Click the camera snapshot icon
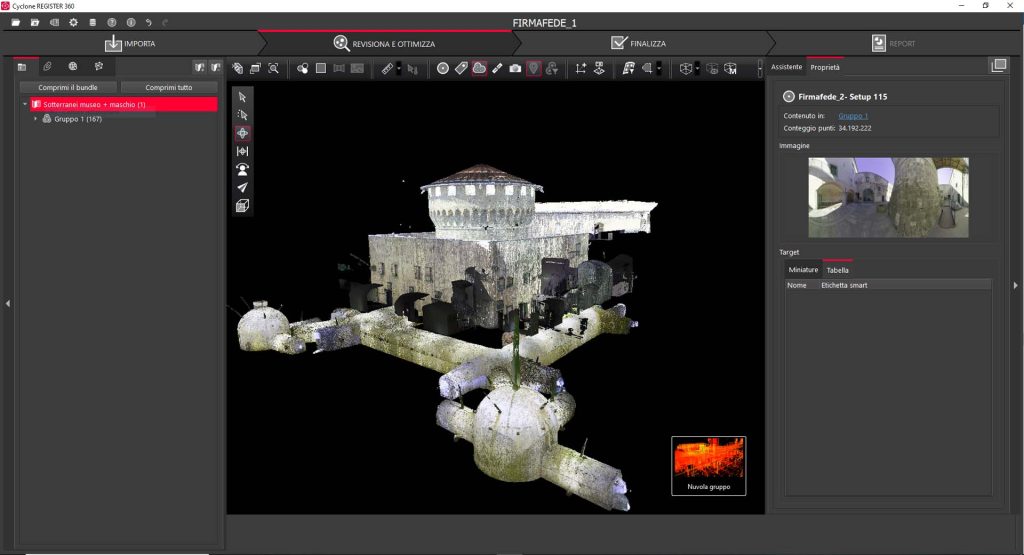1024x555 pixels. [515, 68]
